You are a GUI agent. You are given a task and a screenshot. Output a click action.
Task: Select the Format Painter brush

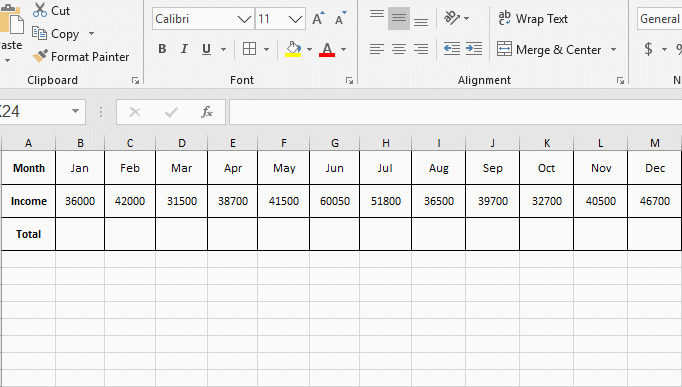tap(40, 56)
